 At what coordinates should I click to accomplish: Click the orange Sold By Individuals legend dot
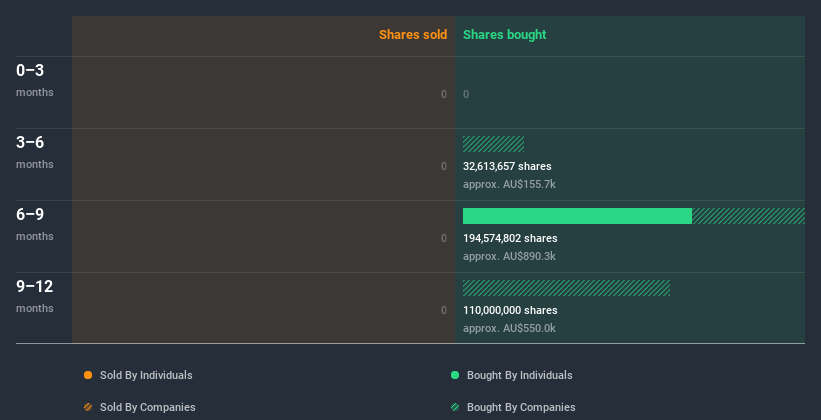point(88,375)
